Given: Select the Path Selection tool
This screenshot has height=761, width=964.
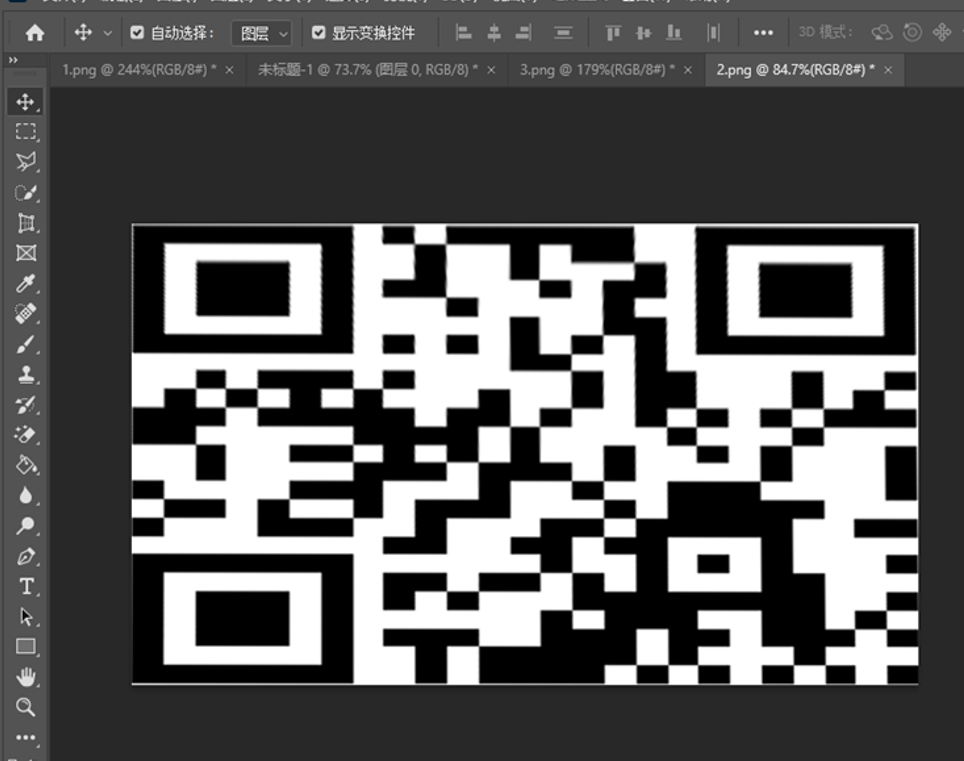Looking at the screenshot, I should pyautogui.click(x=25, y=617).
